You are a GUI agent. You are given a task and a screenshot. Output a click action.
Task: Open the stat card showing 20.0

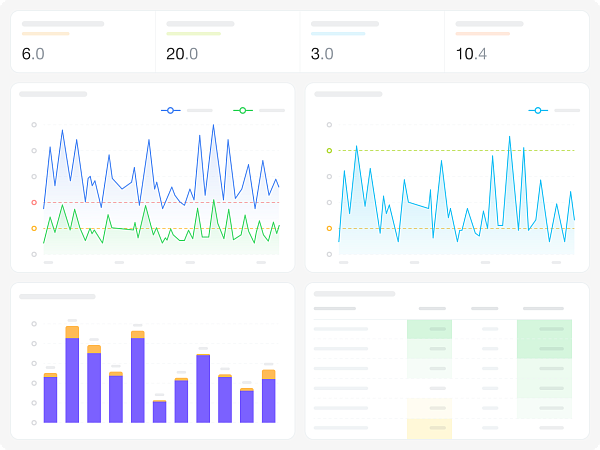pos(227,42)
